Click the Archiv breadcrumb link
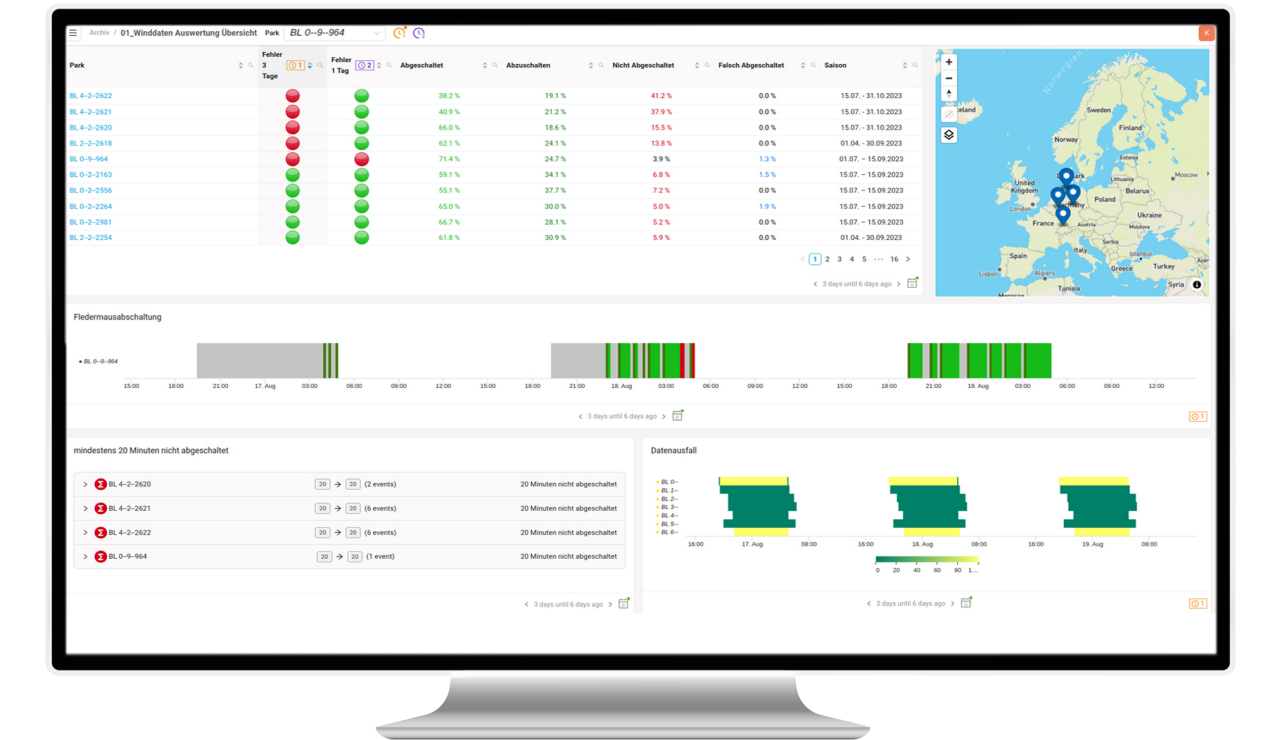Screen dimensions: 1280x740 99,33
